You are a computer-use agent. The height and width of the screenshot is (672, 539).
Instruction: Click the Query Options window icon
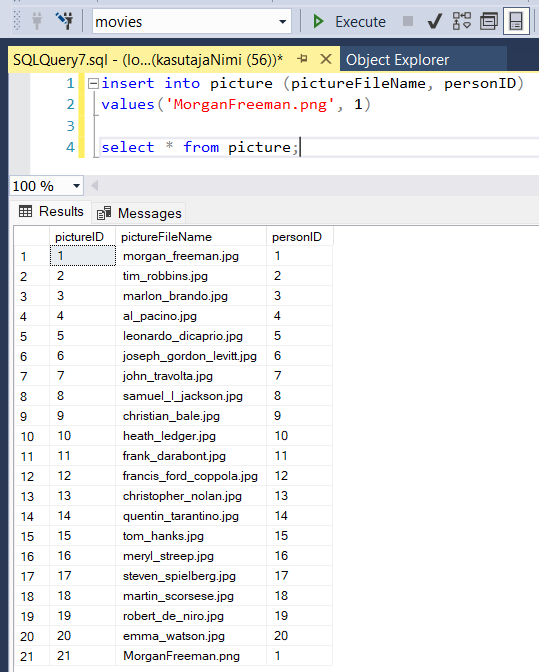(x=488, y=21)
